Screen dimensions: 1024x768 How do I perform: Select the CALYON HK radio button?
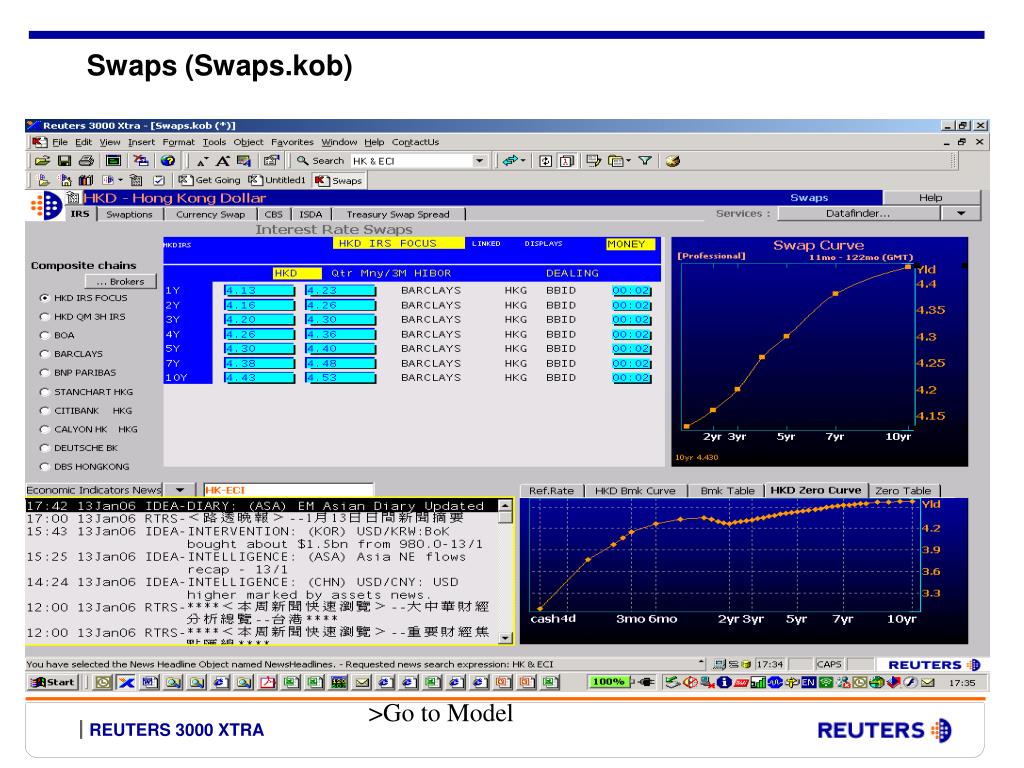pyautogui.click(x=44, y=429)
